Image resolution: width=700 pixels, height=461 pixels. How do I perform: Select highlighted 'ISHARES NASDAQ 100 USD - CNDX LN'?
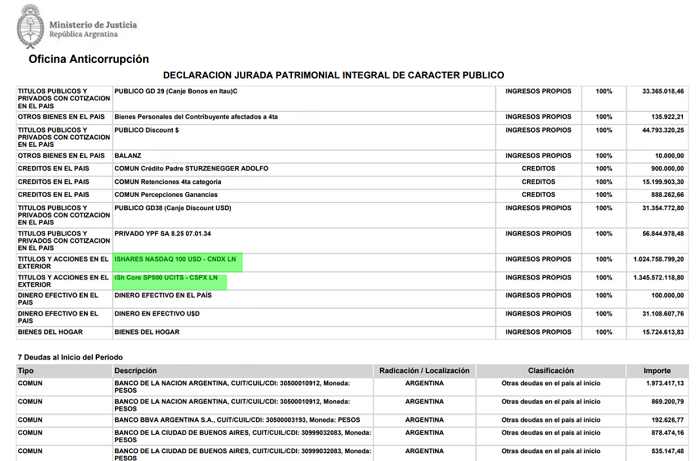175,259
